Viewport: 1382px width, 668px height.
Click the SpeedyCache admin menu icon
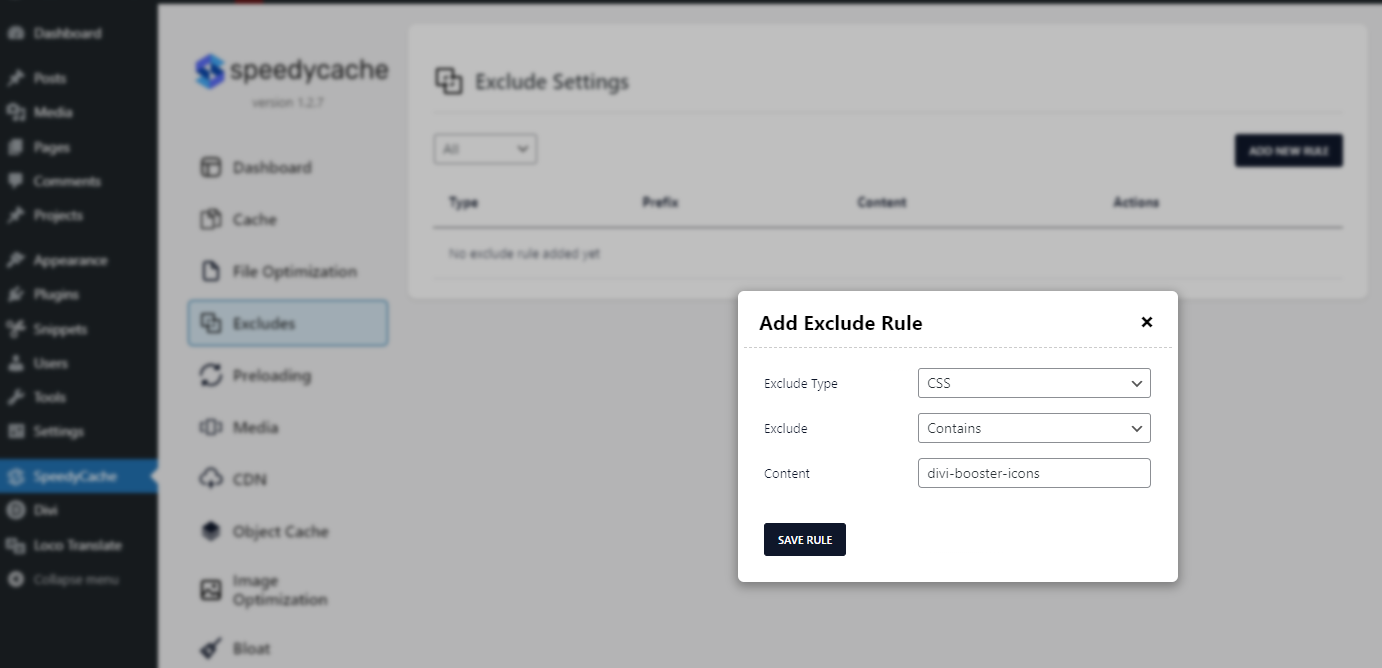click(15, 476)
